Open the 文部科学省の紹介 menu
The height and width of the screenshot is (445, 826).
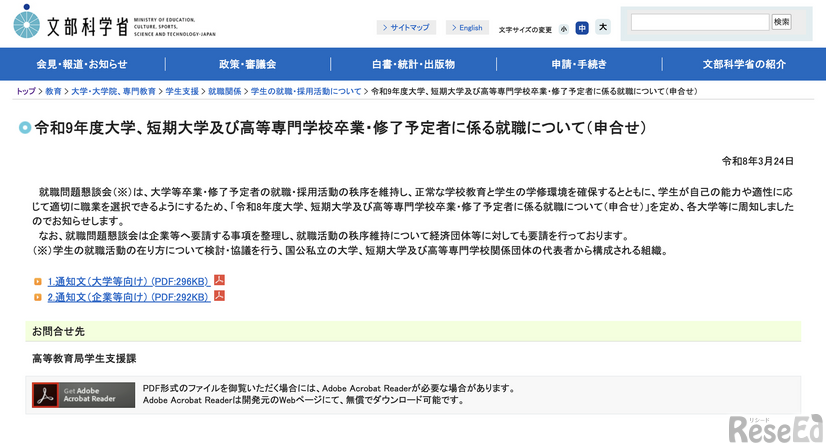[744, 64]
